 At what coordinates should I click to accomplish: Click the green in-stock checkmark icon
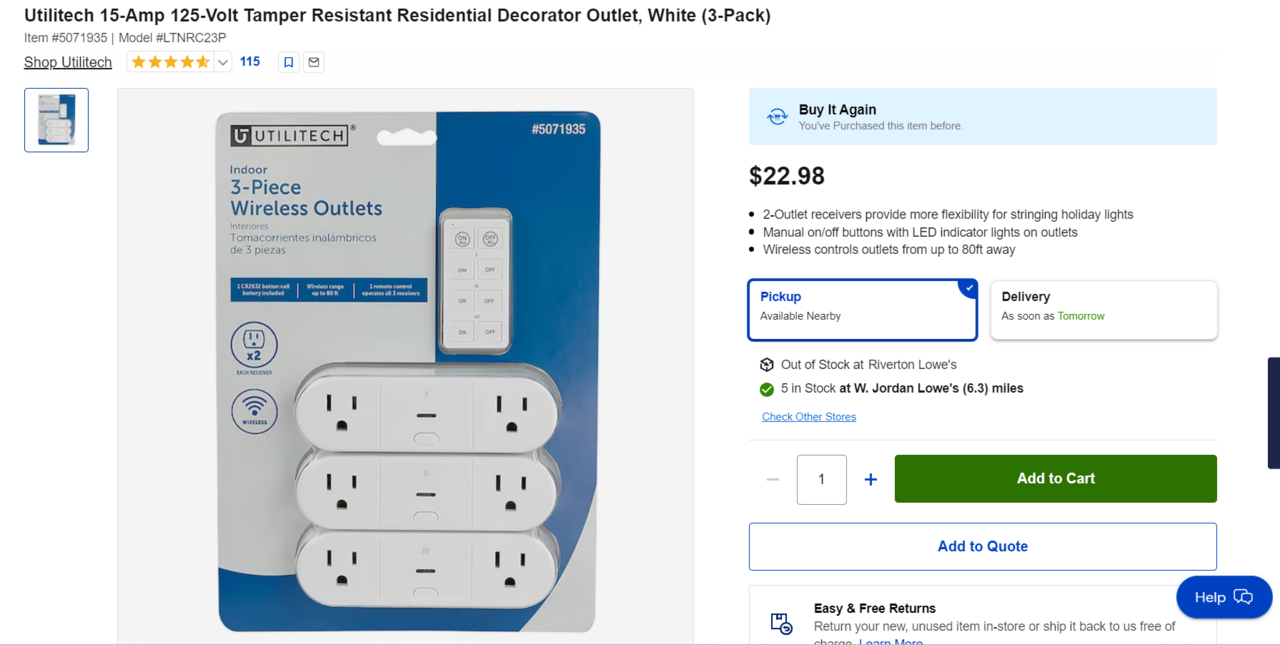(767, 389)
